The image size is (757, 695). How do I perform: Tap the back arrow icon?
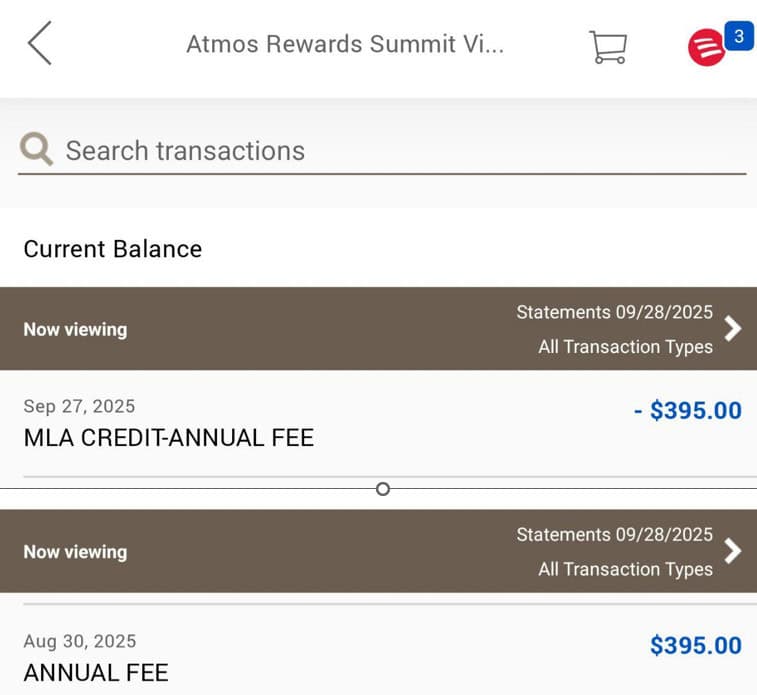(39, 44)
